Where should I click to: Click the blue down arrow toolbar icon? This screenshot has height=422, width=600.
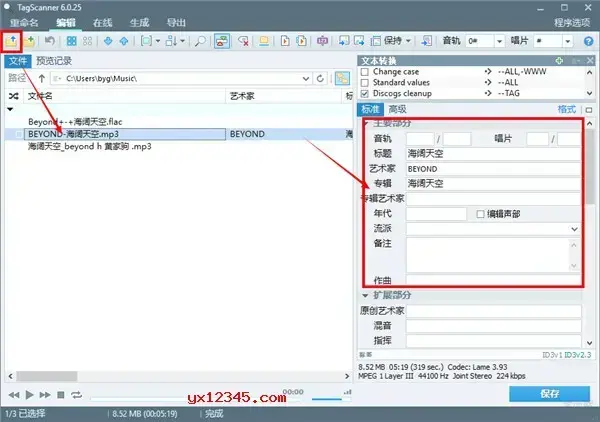click(108, 41)
